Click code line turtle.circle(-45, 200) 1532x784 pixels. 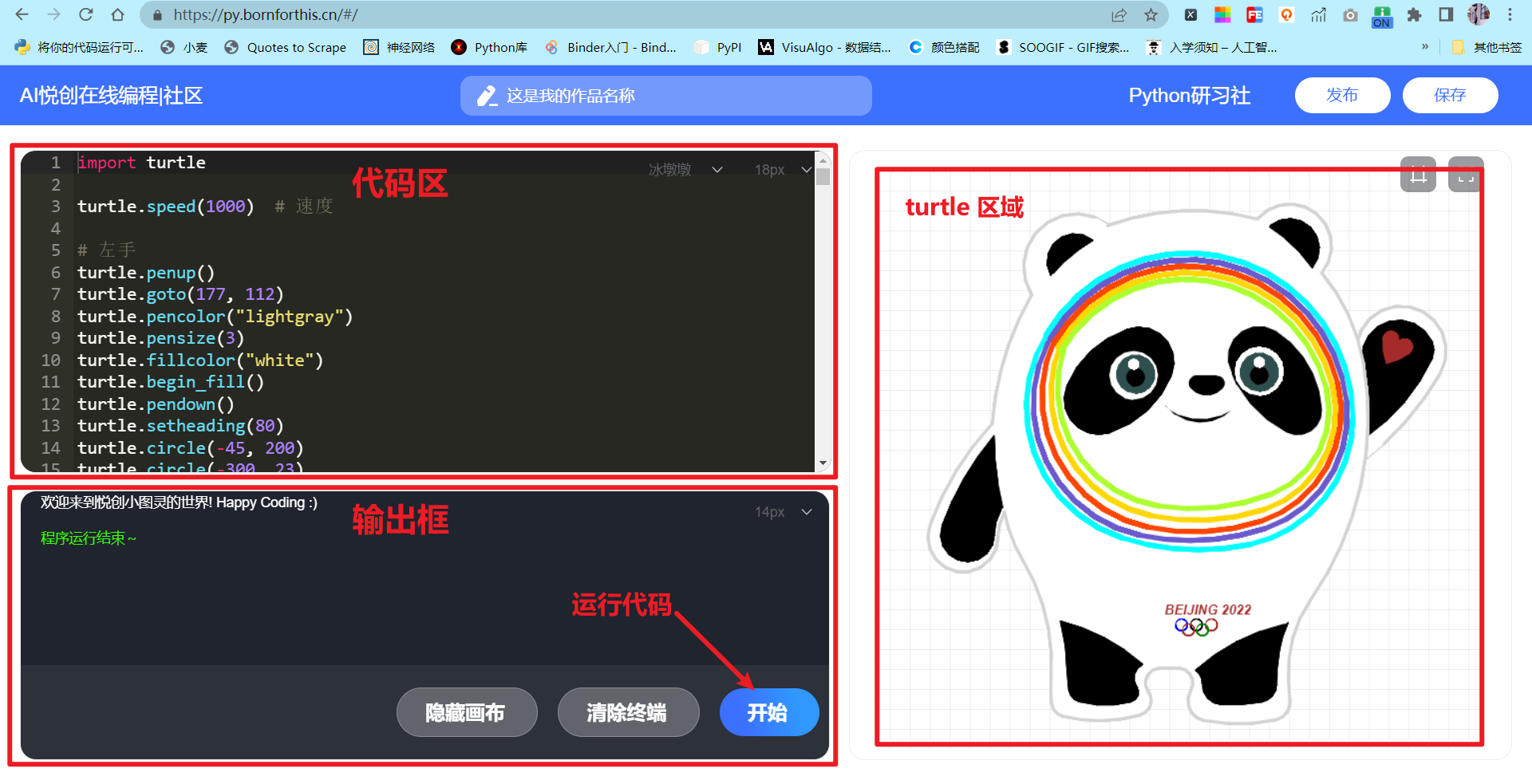tap(190, 448)
